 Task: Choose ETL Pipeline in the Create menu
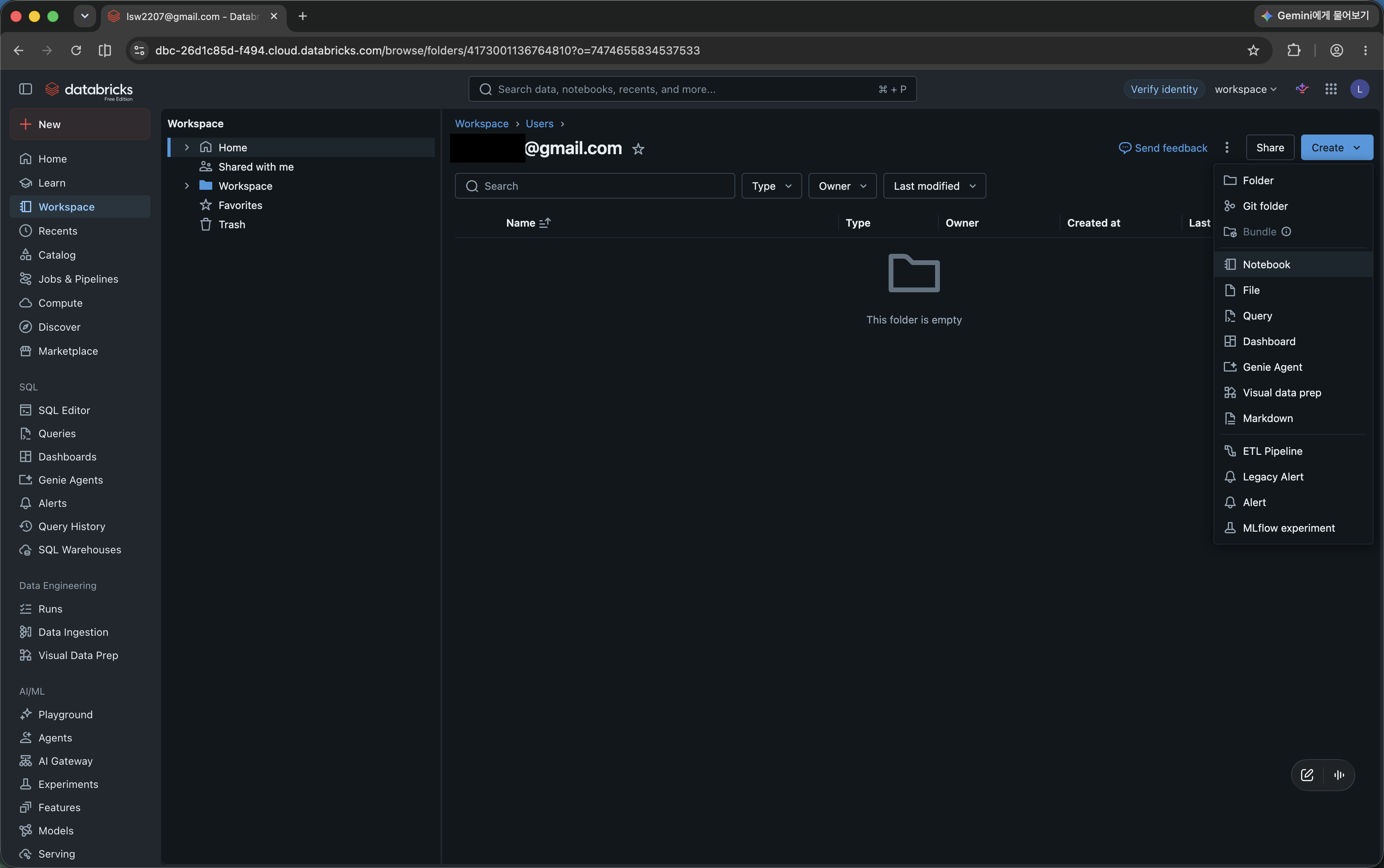click(1293, 451)
